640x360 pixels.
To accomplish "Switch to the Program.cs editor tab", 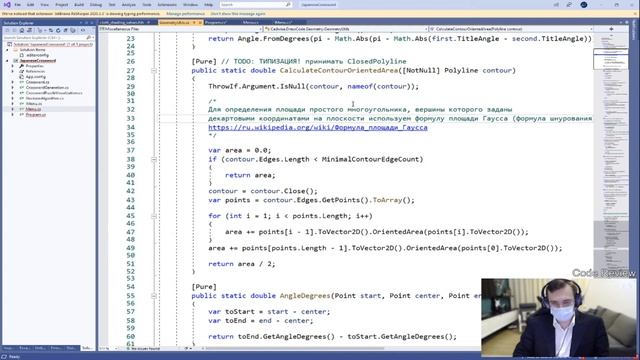I will tap(216, 22).
